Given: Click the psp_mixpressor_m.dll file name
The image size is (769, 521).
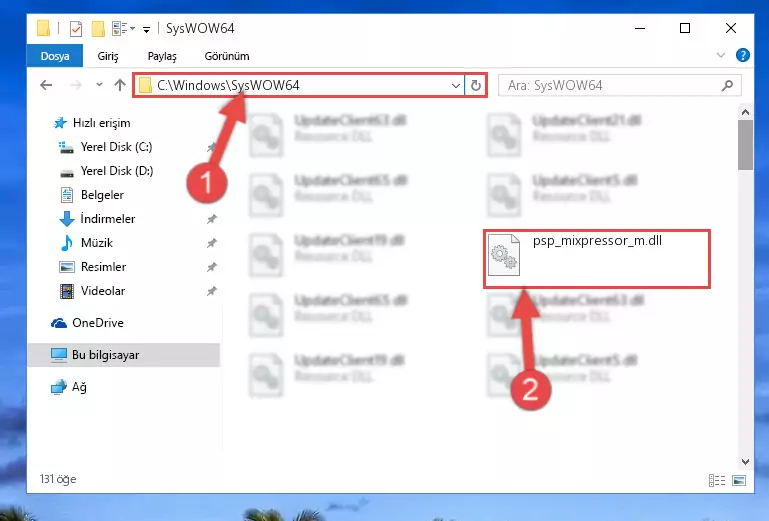Looking at the screenshot, I should click(597, 240).
